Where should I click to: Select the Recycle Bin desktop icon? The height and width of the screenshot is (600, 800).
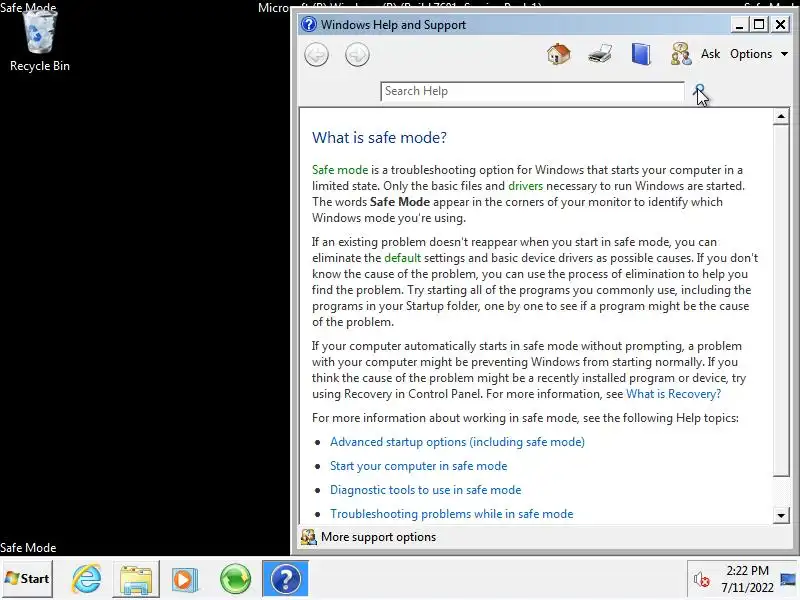click(39, 41)
